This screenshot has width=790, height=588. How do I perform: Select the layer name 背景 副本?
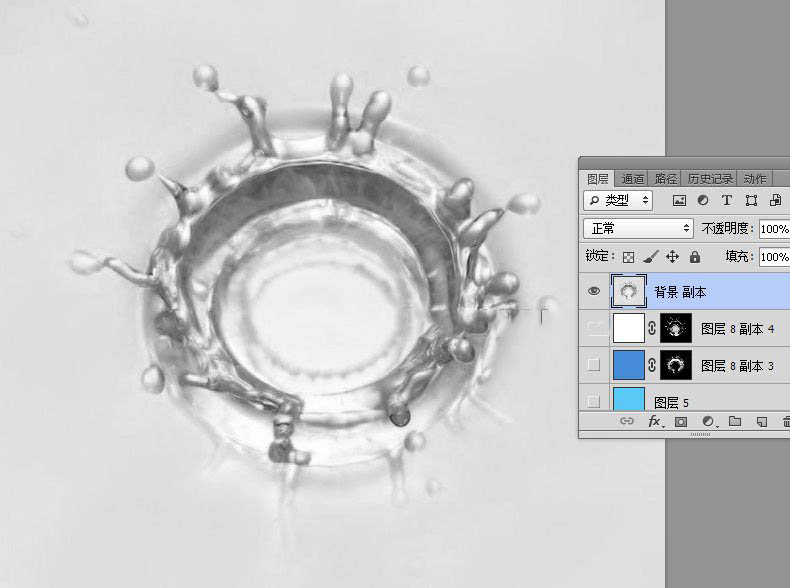click(x=680, y=292)
